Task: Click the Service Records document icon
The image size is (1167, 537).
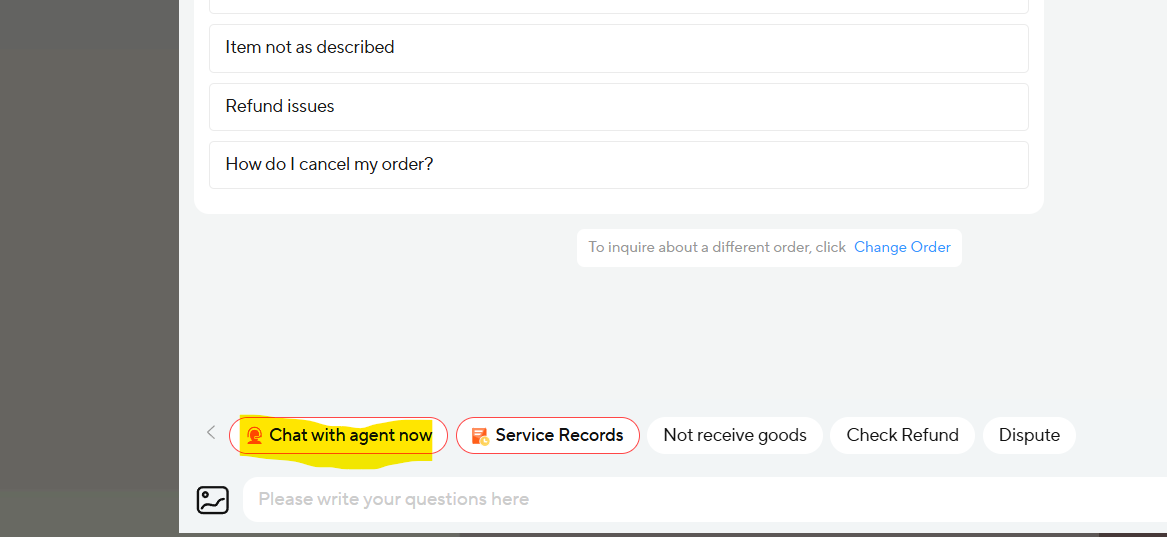Action: pyautogui.click(x=480, y=436)
